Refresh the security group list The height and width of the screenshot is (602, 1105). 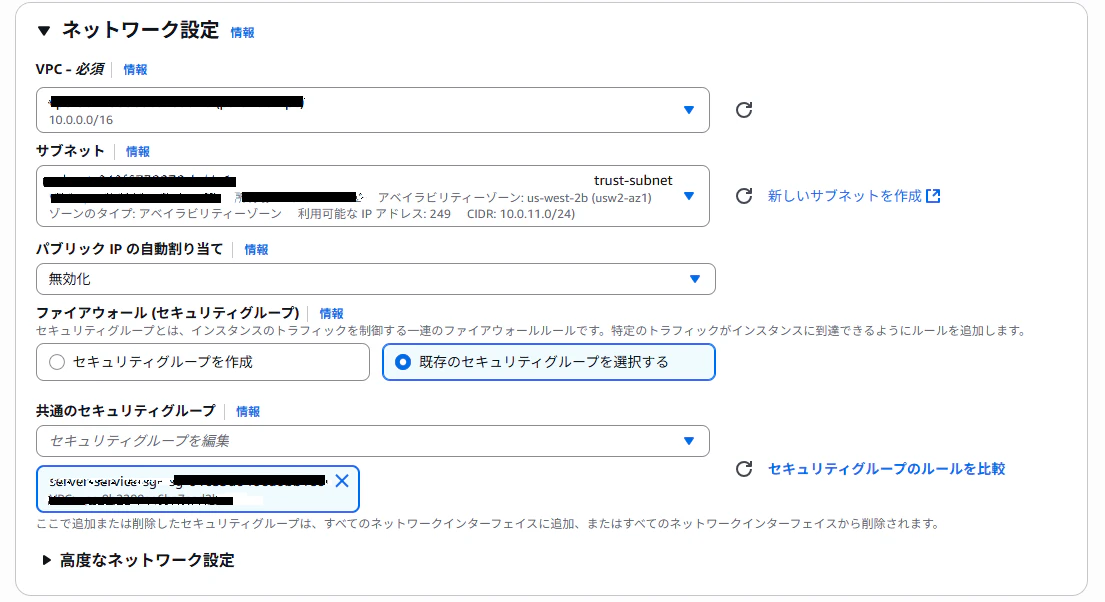[x=744, y=469]
